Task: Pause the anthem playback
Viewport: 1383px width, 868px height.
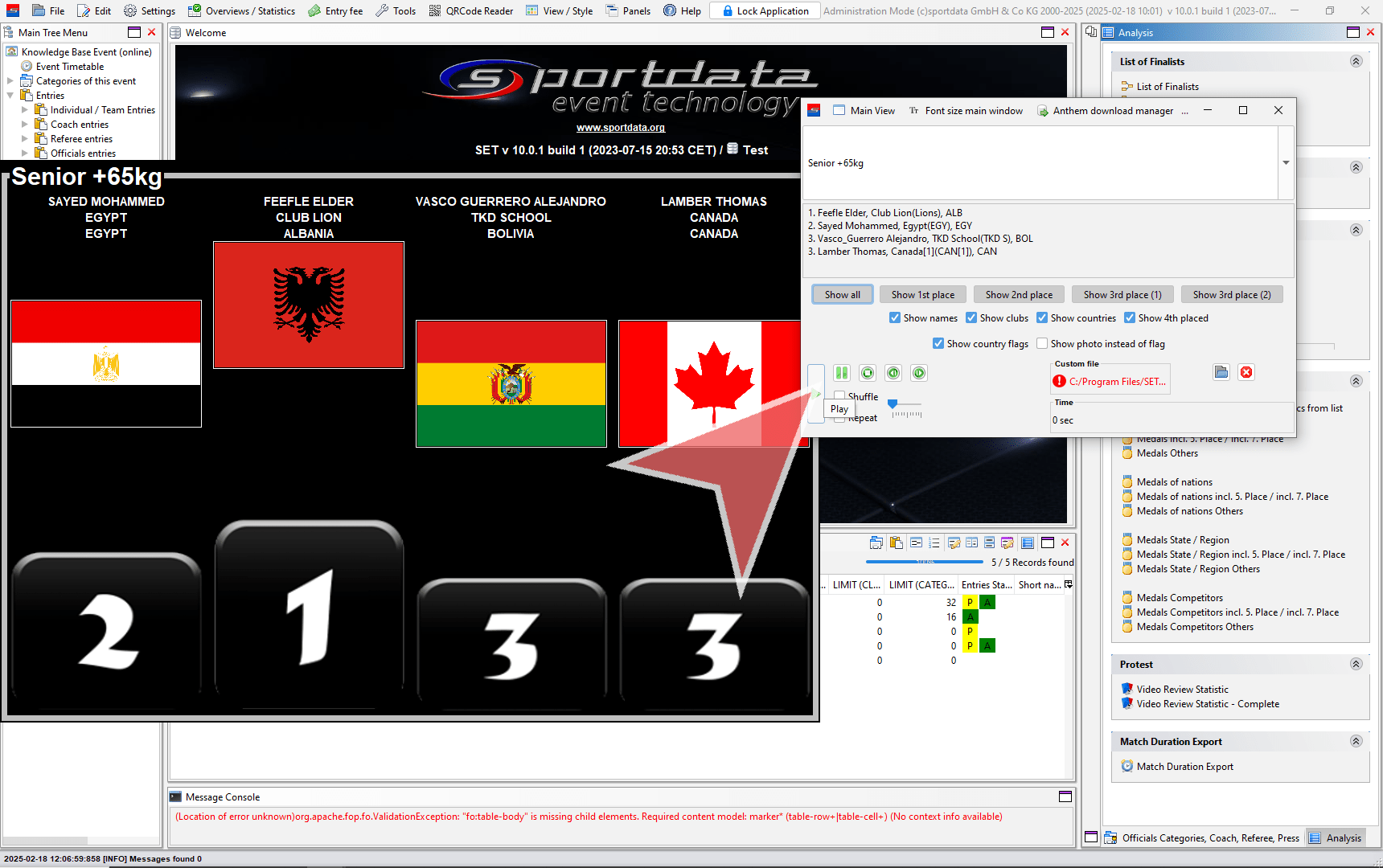Action: 841,373
